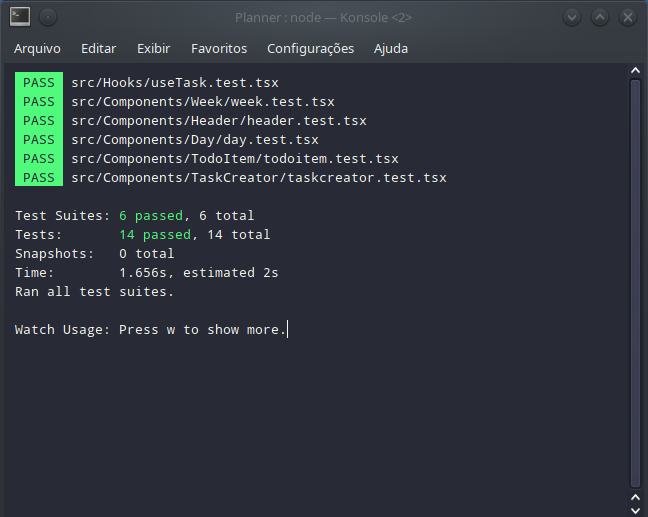Click the window title 'Planner : node — Konsole <2>'
The width and height of the screenshot is (648, 517).
[x=323, y=17]
